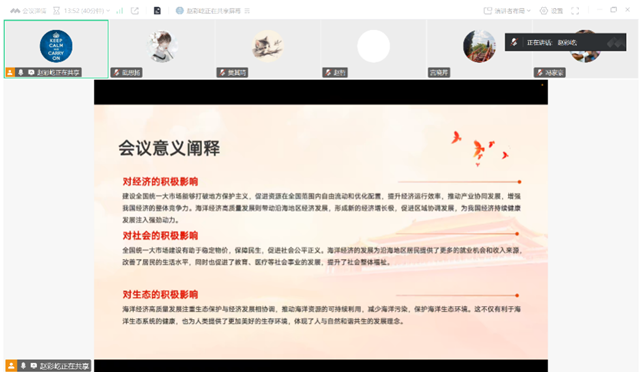642x372 pixels.
Task: Open the dark notes document icon in top bar
Action: click(x=157, y=11)
